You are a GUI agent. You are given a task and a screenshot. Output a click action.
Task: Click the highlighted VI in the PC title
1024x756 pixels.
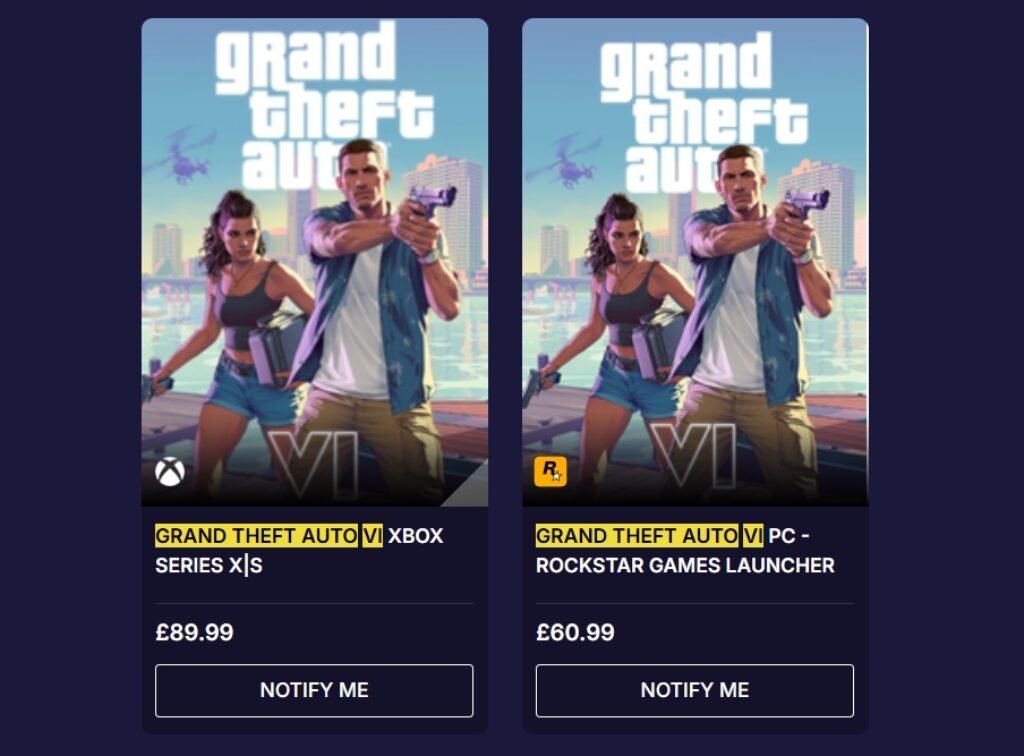coord(753,536)
